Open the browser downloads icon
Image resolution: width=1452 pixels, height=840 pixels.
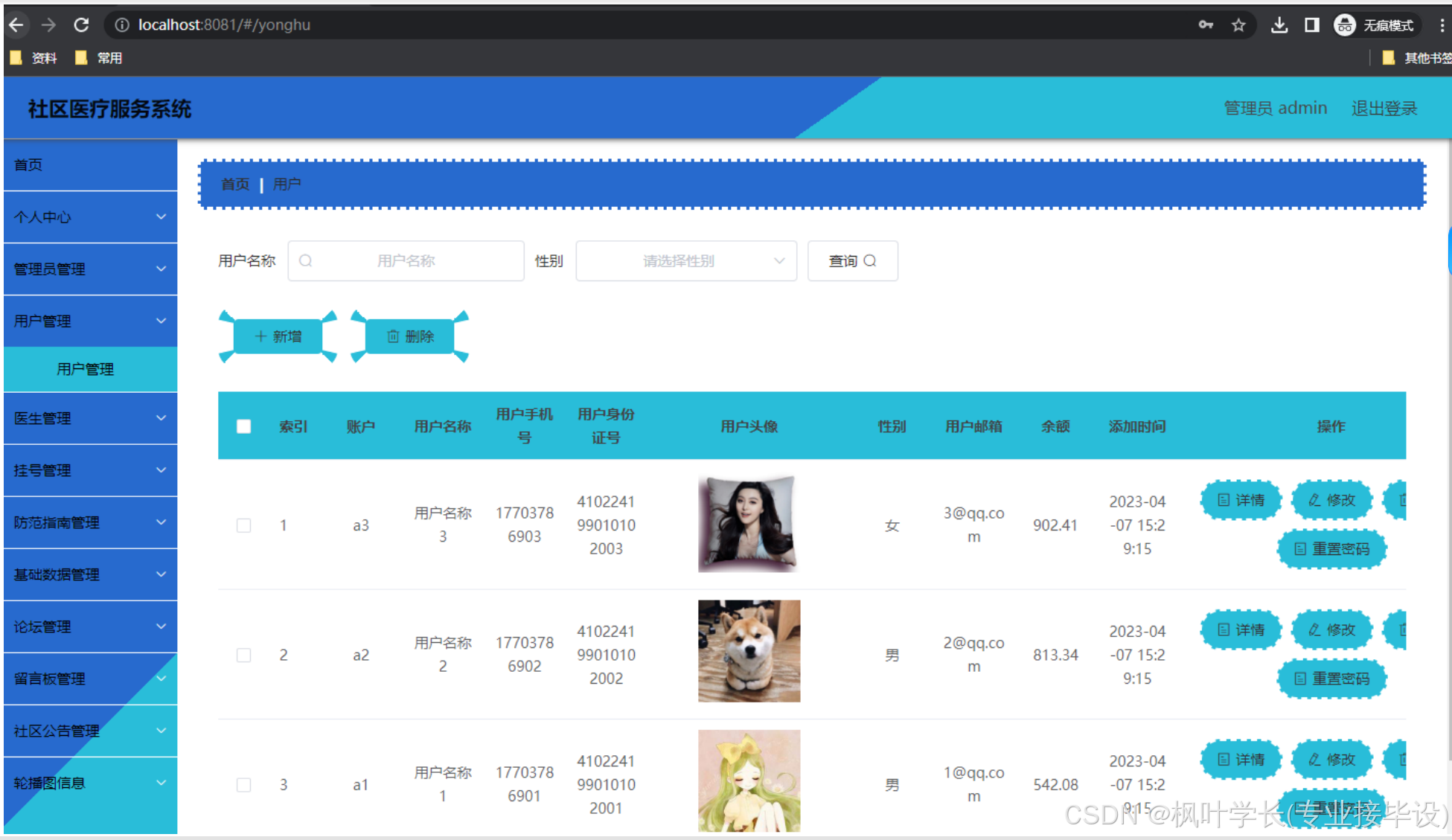(x=1279, y=25)
